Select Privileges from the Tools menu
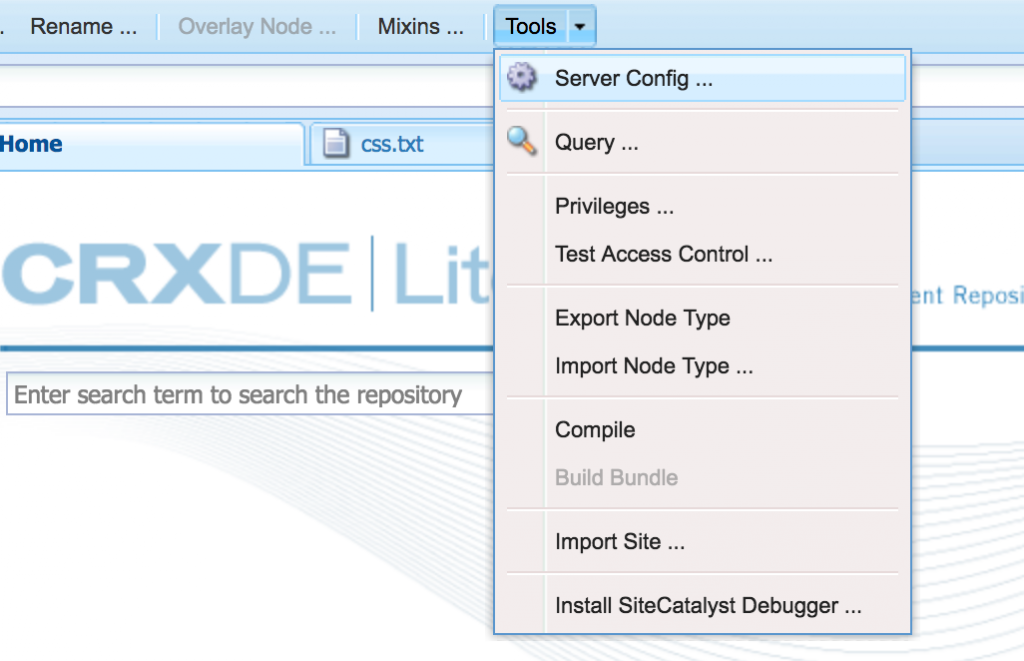This screenshot has height=661, width=1024. (x=614, y=206)
